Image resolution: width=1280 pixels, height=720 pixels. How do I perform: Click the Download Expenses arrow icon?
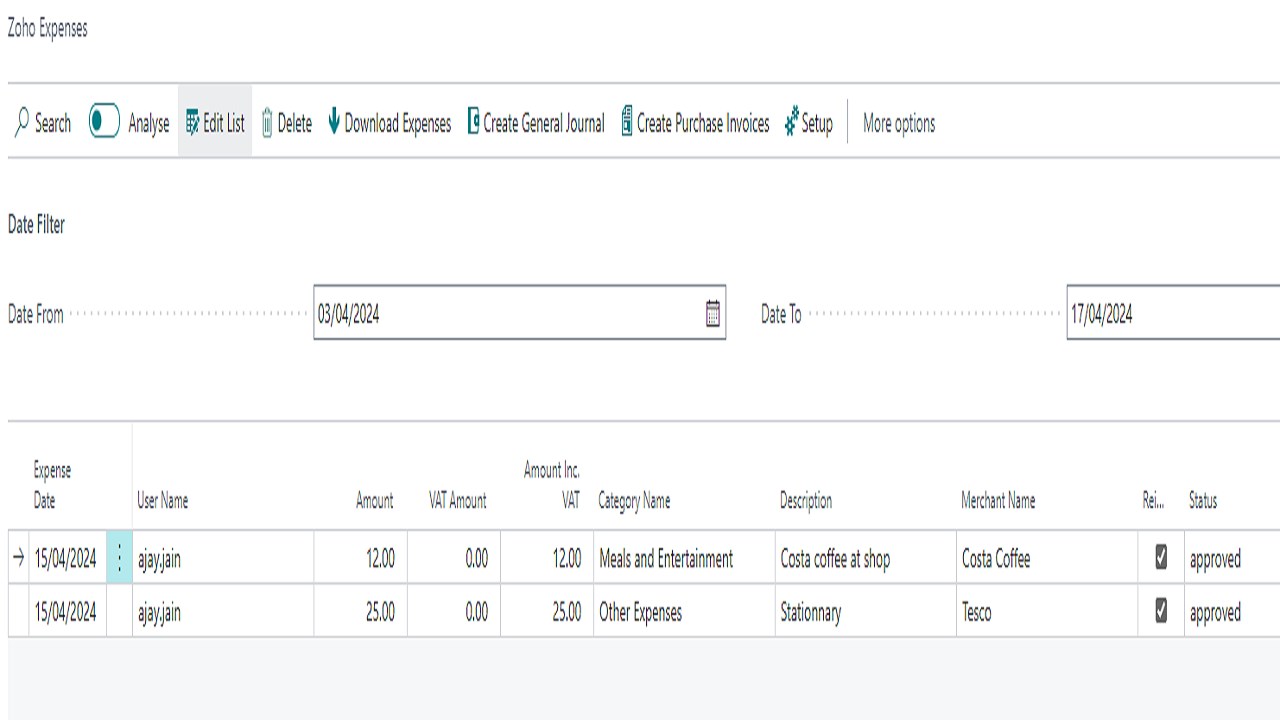[x=334, y=122]
